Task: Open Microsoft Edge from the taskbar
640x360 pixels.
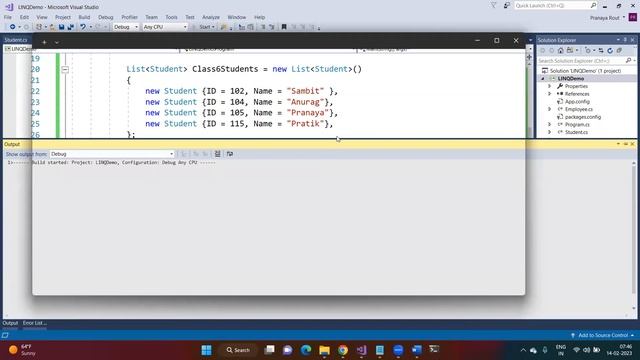Action: [x=306, y=350]
